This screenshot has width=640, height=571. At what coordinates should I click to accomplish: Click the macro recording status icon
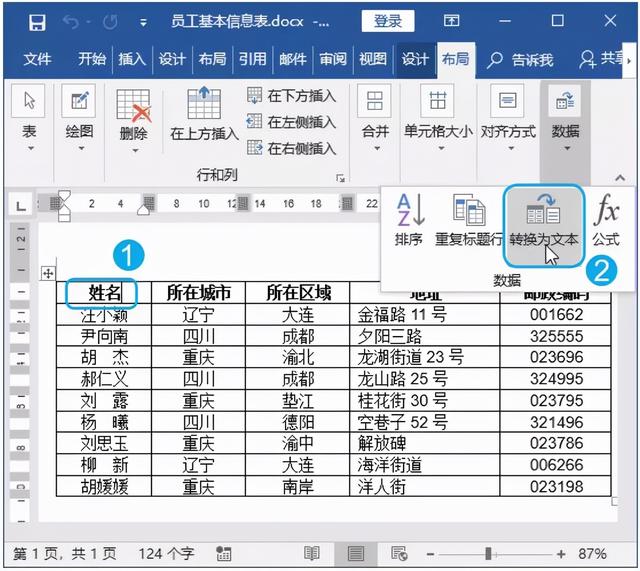[224, 554]
